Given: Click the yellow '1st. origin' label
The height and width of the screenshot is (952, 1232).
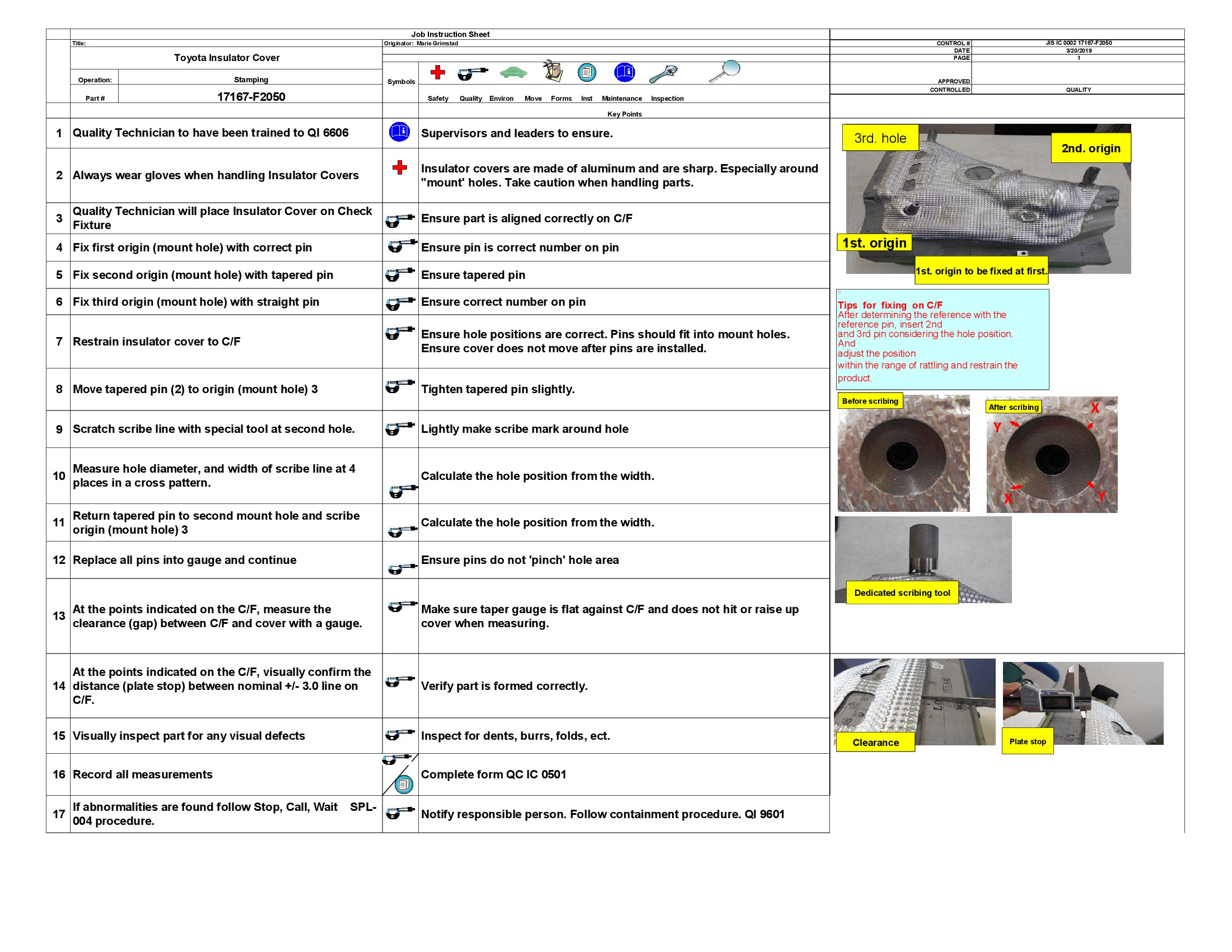Looking at the screenshot, I should tap(875, 242).
